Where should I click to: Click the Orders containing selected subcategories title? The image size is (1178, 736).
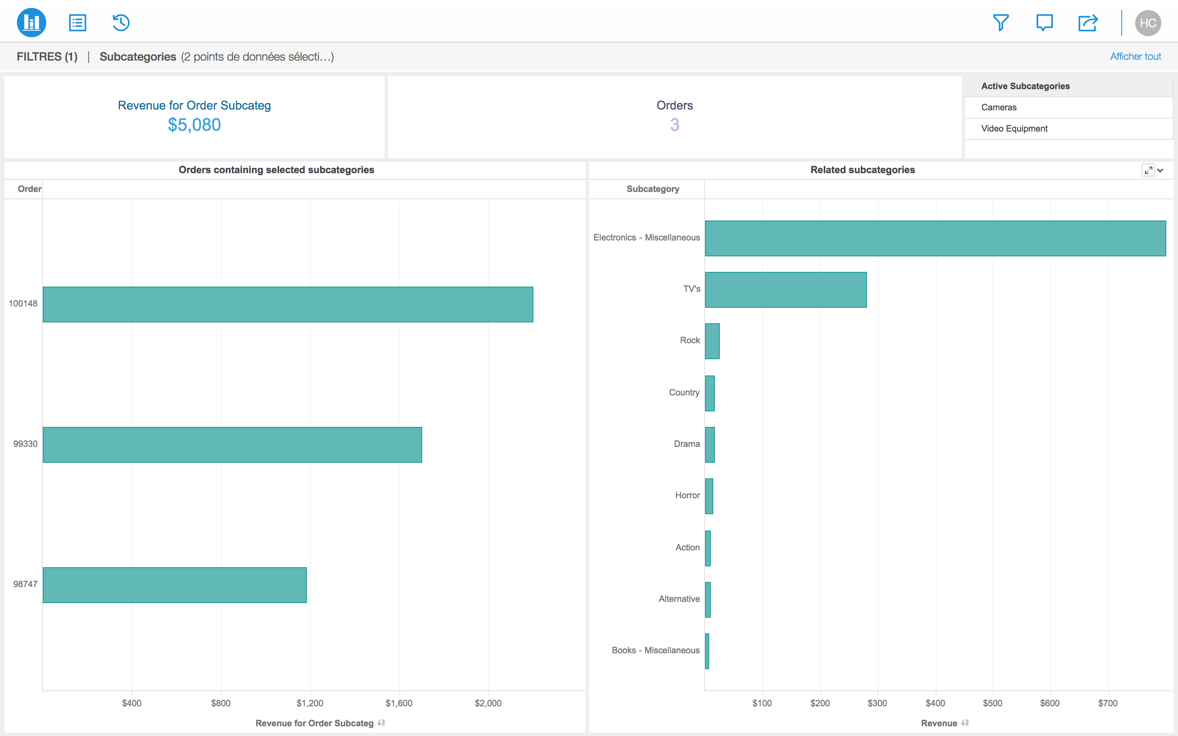pos(276,170)
